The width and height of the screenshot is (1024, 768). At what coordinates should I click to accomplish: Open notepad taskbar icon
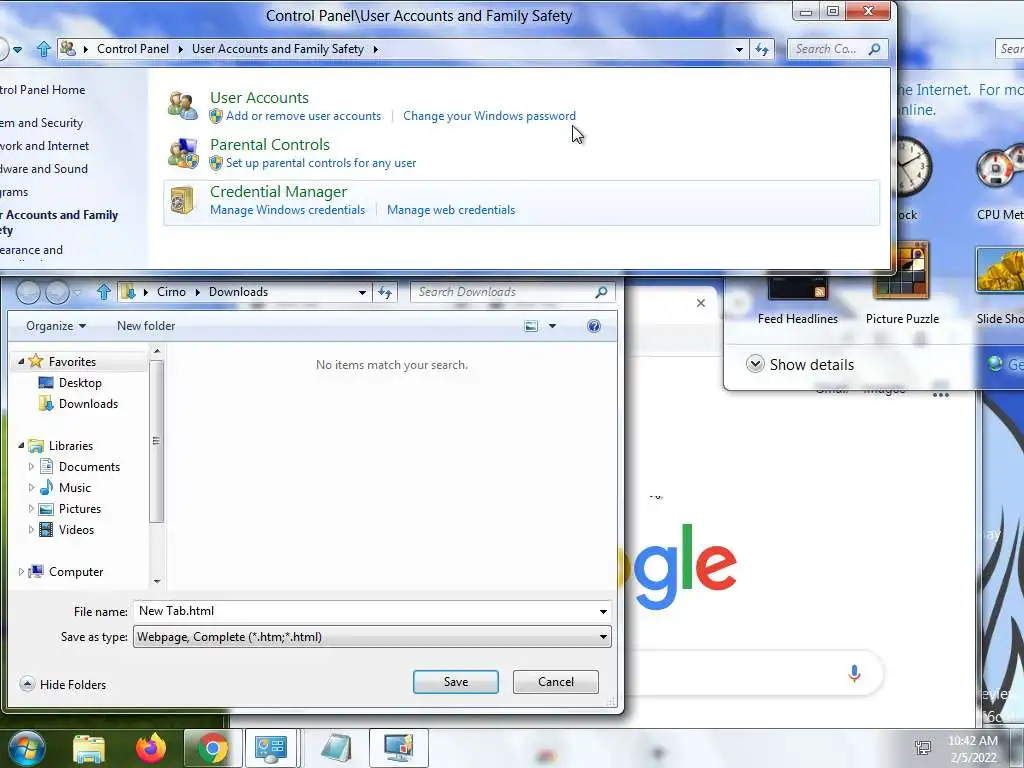[x=336, y=748]
